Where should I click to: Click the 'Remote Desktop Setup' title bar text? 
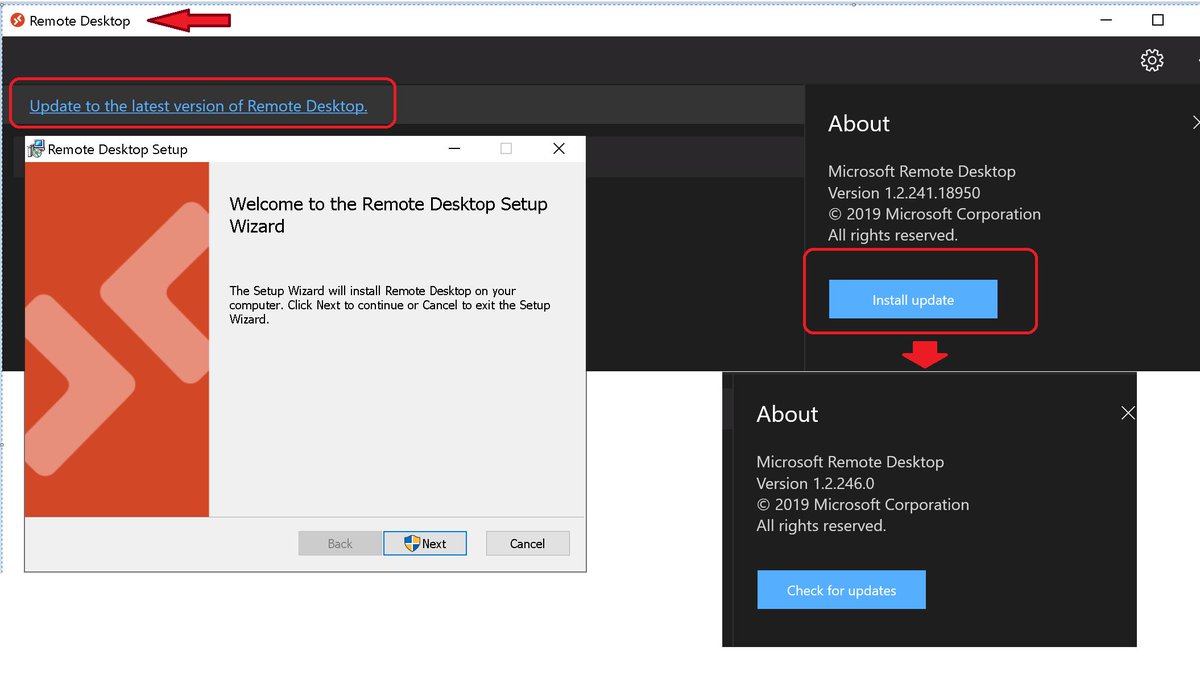point(118,149)
